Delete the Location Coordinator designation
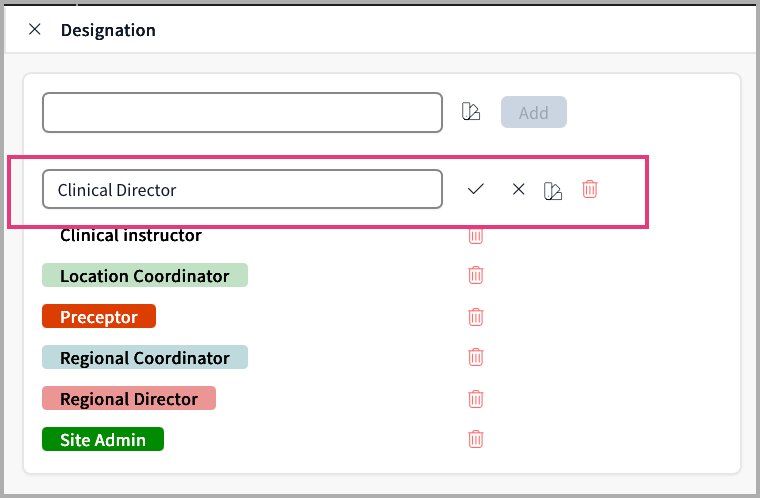 (476, 275)
